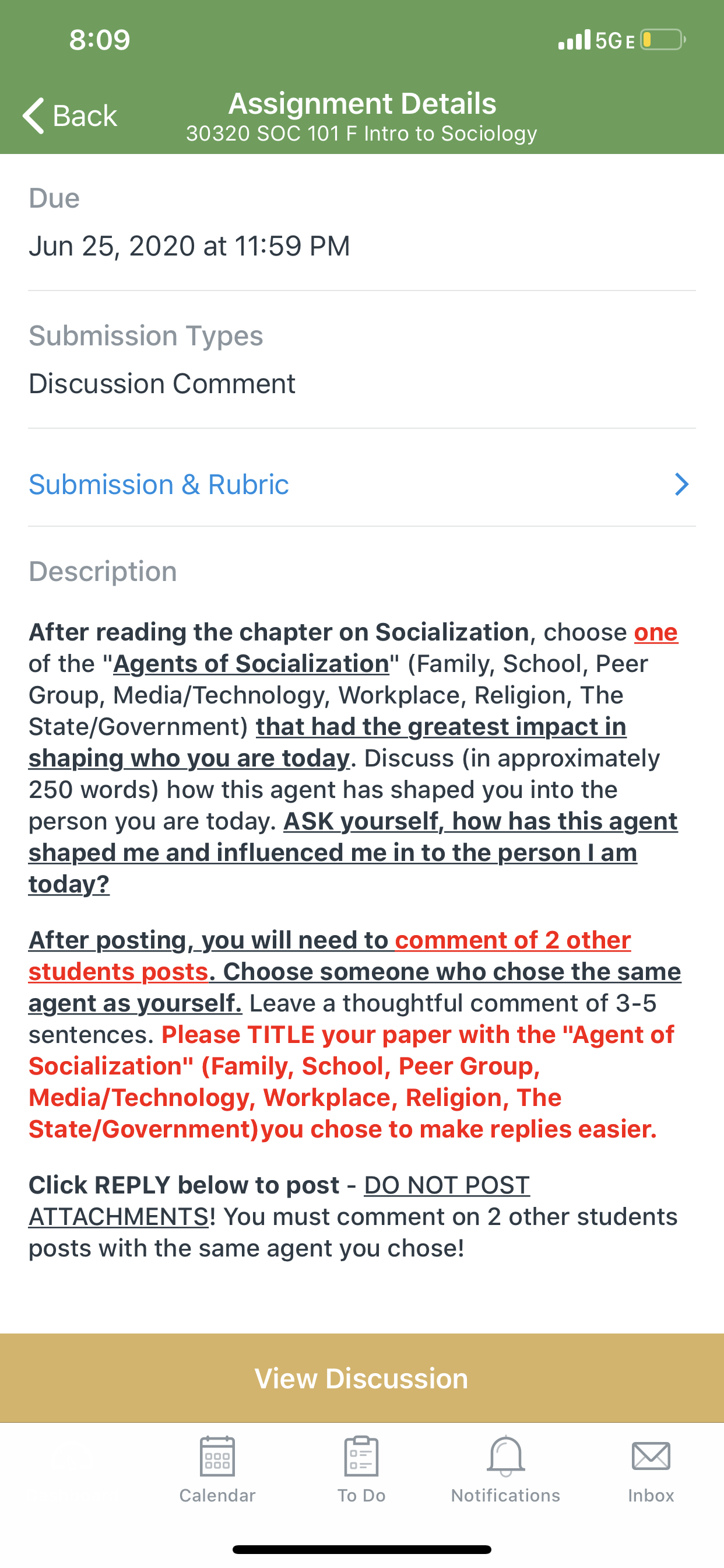
Task: Tap the battery indicator in status bar
Action: tap(663, 40)
